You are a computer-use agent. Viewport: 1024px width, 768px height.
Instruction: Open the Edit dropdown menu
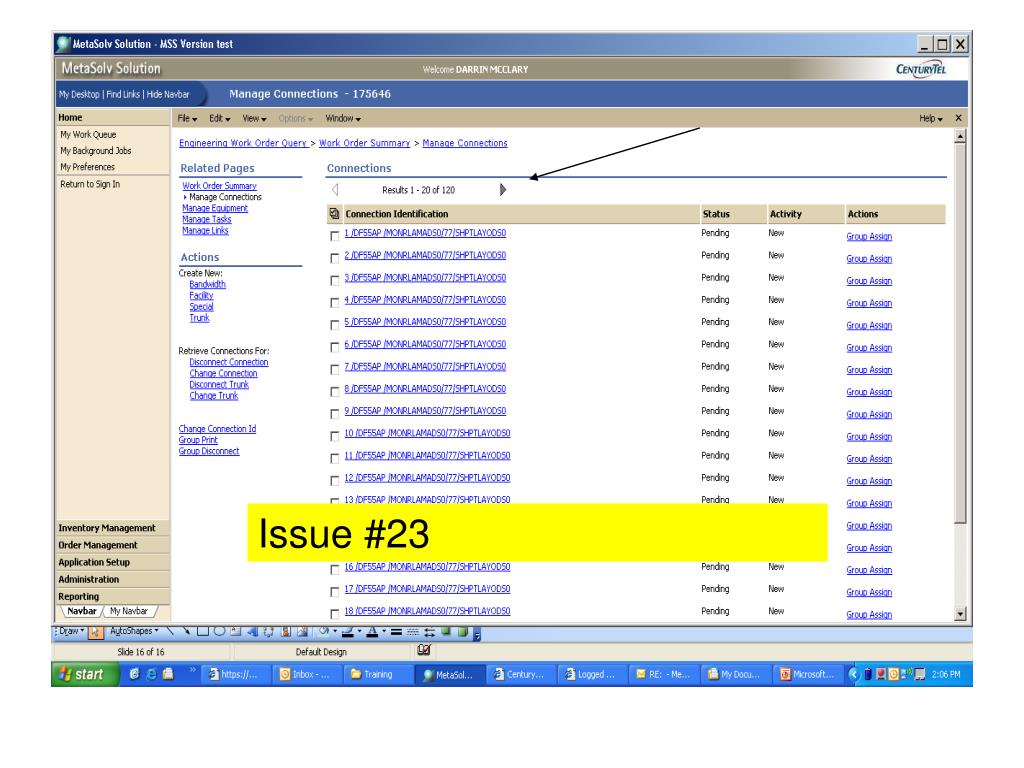(219, 118)
